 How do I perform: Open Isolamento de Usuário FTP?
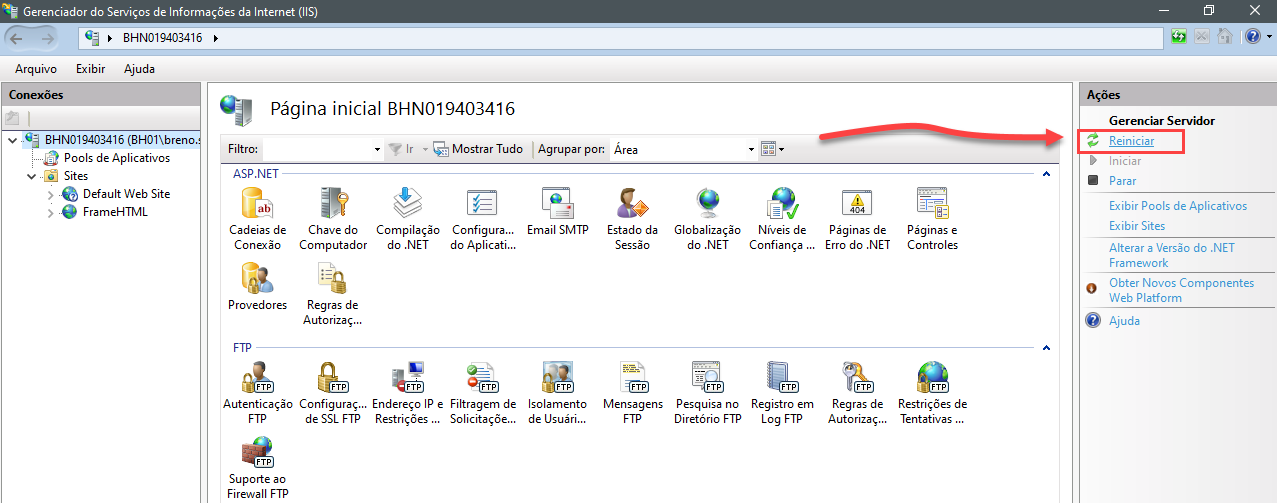coord(558,393)
